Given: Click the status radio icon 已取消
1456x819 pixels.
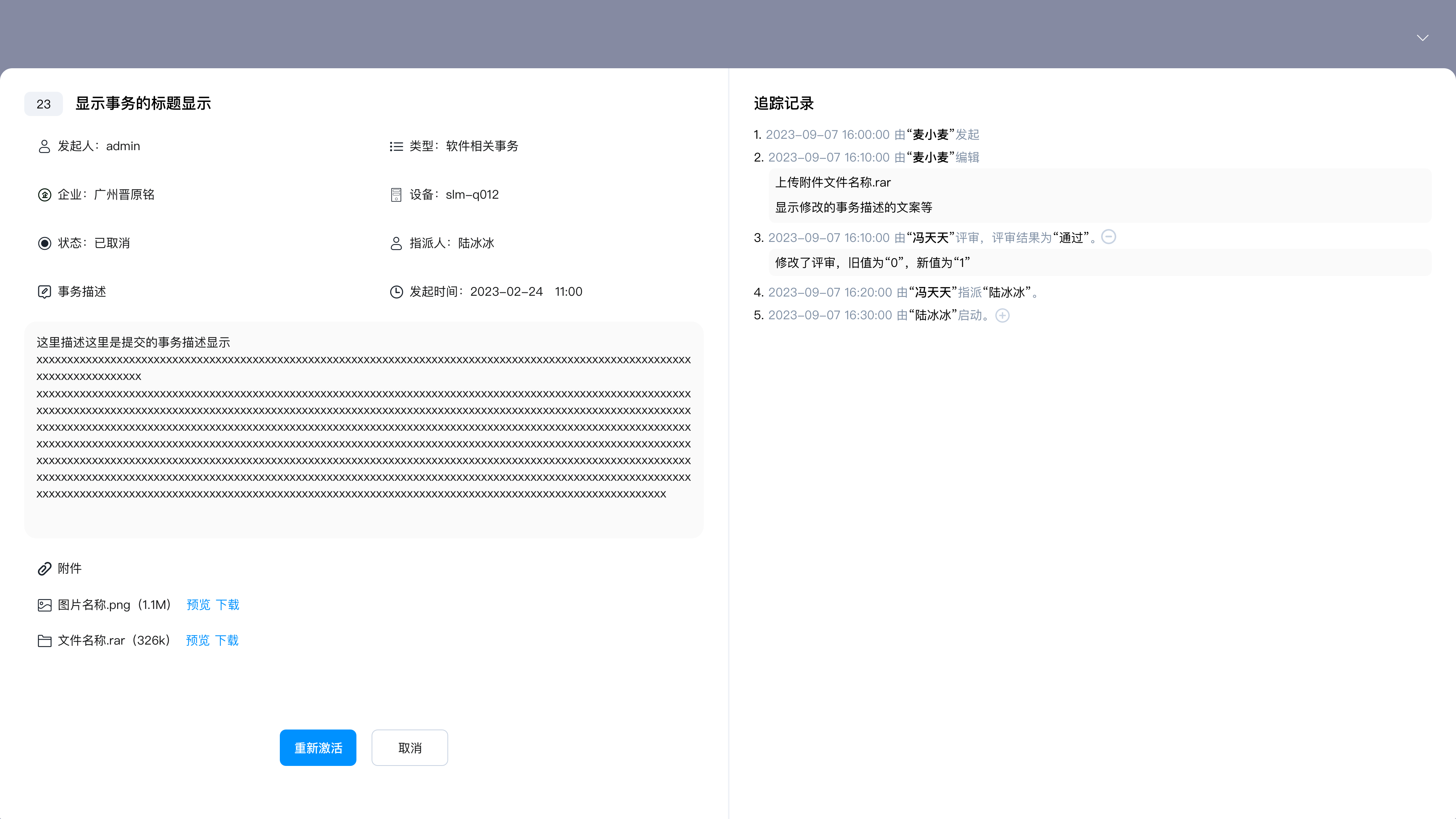Looking at the screenshot, I should tap(44, 243).
